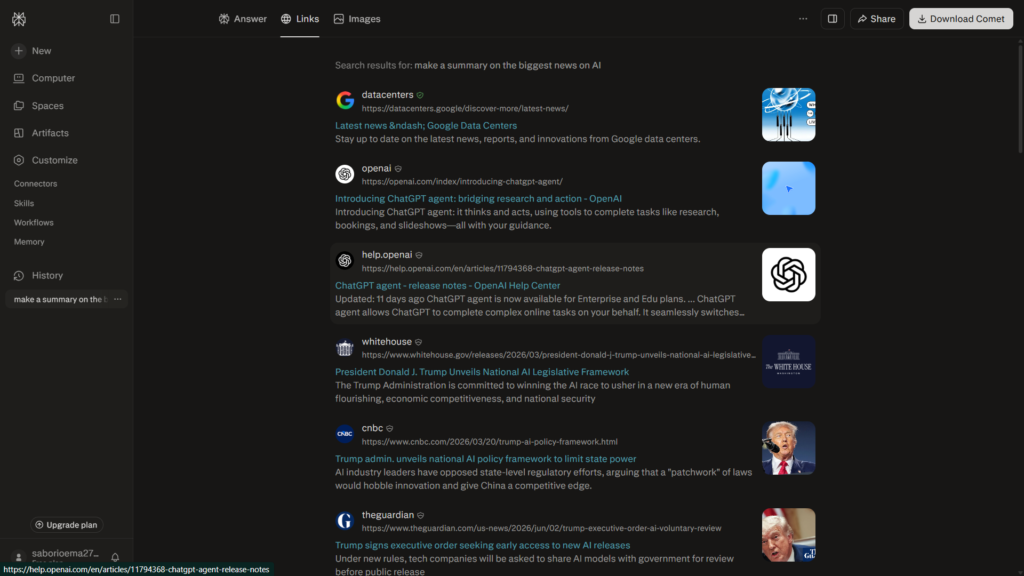The height and width of the screenshot is (576, 1024).
Task: Click the datacenters.google URL text
Action: [465, 108]
